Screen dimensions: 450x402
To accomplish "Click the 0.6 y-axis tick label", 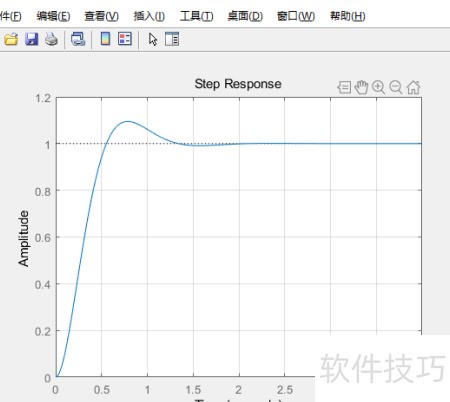I will (x=43, y=238).
